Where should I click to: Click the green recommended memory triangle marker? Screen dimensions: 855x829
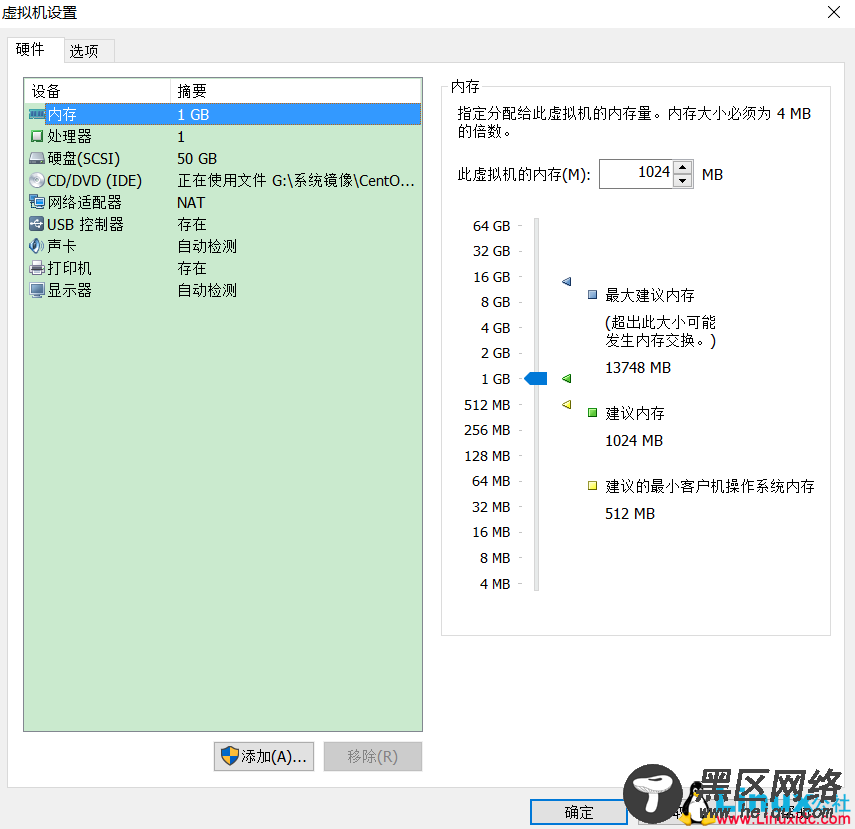[x=567, y=379]
